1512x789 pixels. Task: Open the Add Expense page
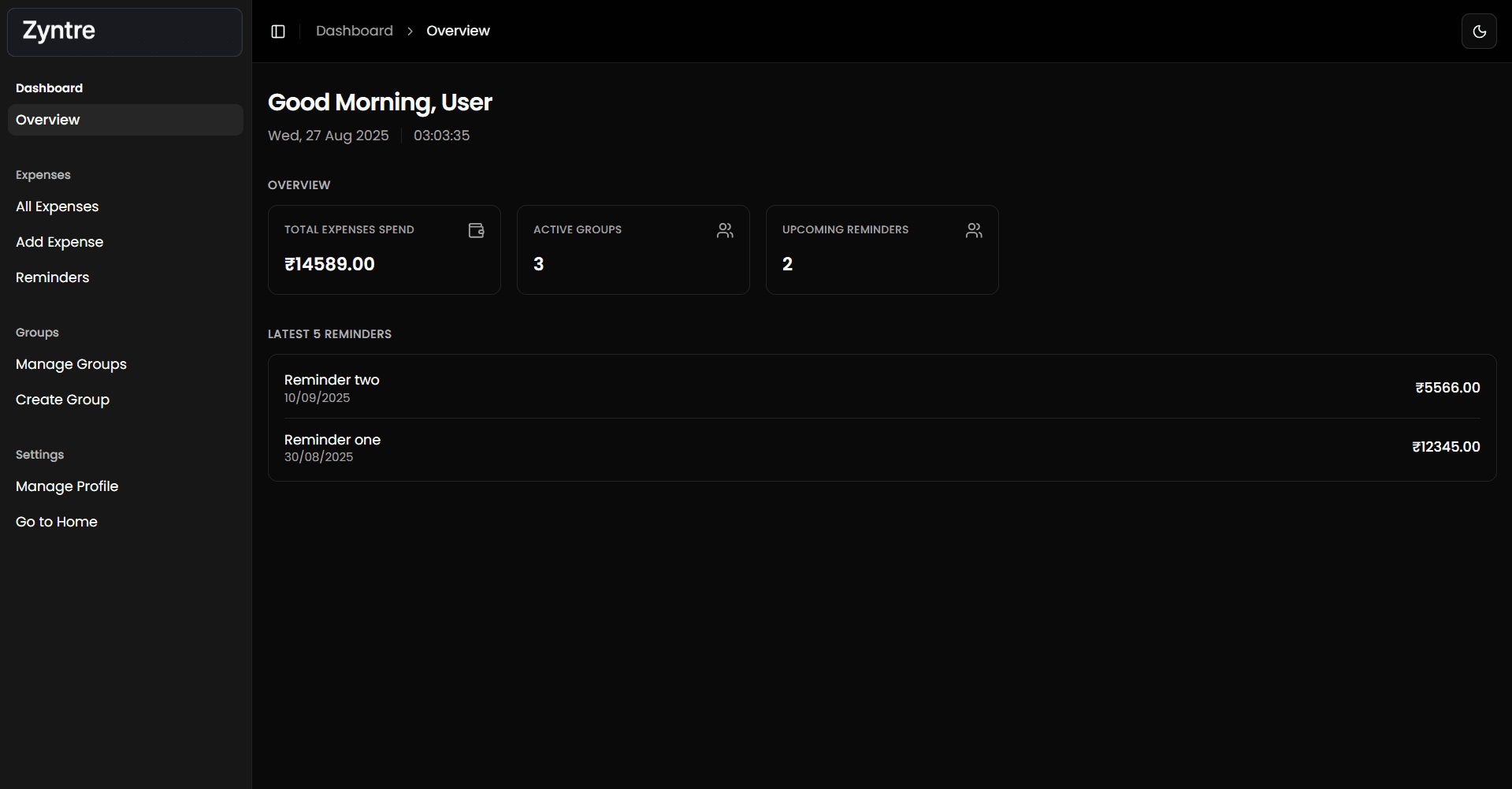click(59, 242)
